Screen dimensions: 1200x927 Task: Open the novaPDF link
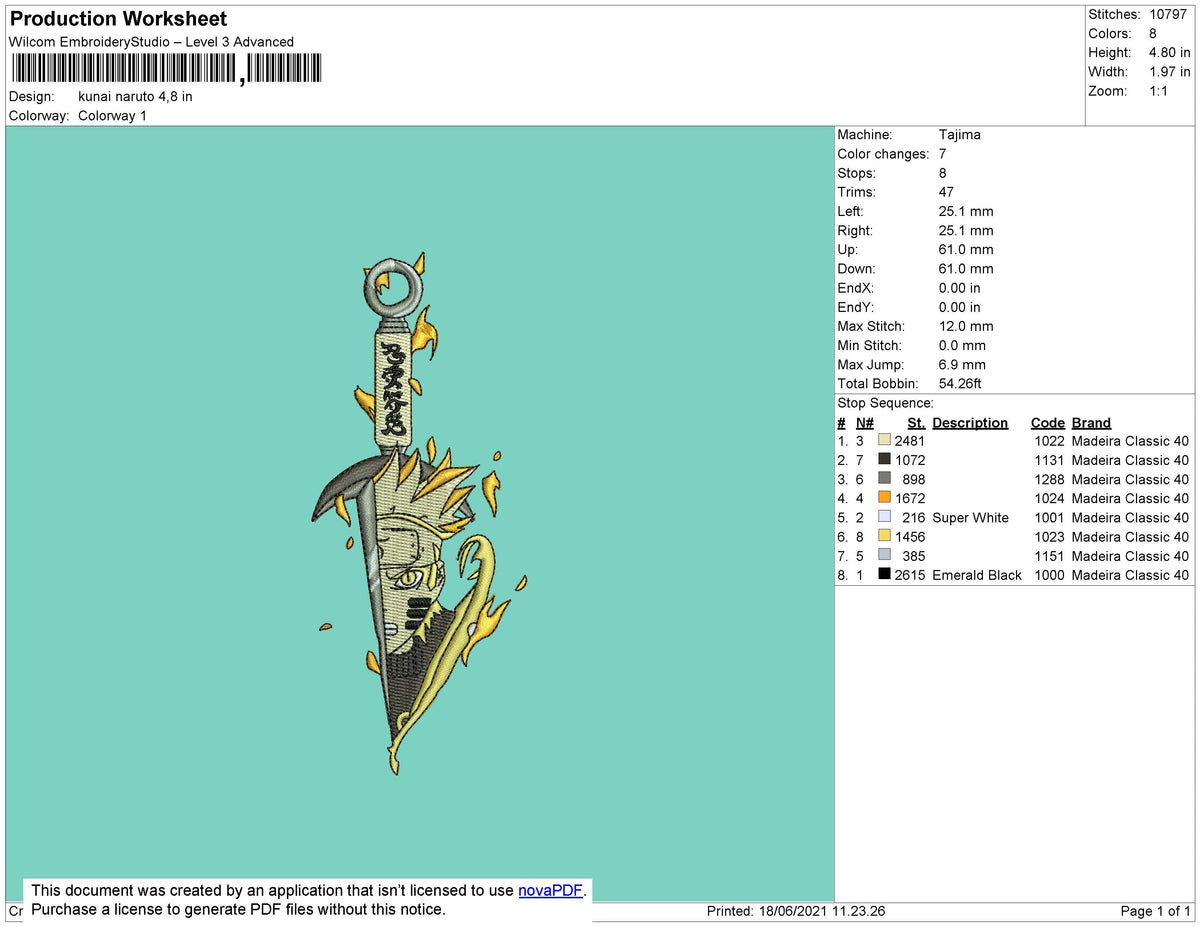[x=550, y=890]
